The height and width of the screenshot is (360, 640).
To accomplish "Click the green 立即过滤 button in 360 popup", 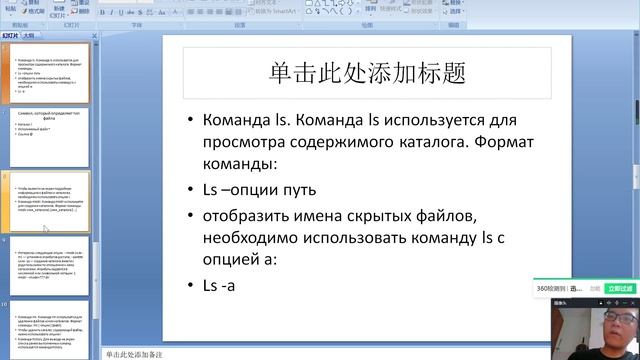I will tap(620, 289).
